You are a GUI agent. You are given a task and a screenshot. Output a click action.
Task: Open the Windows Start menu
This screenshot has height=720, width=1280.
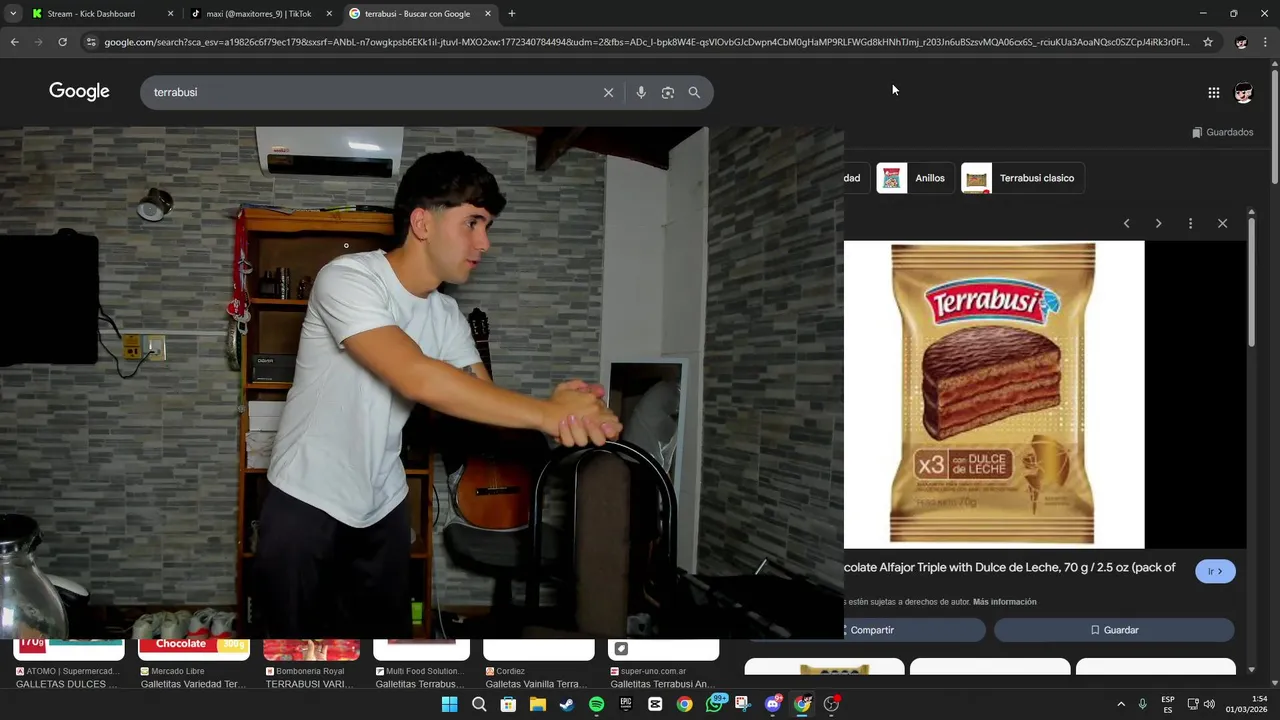pyautogui.click(x=450, y=704)
